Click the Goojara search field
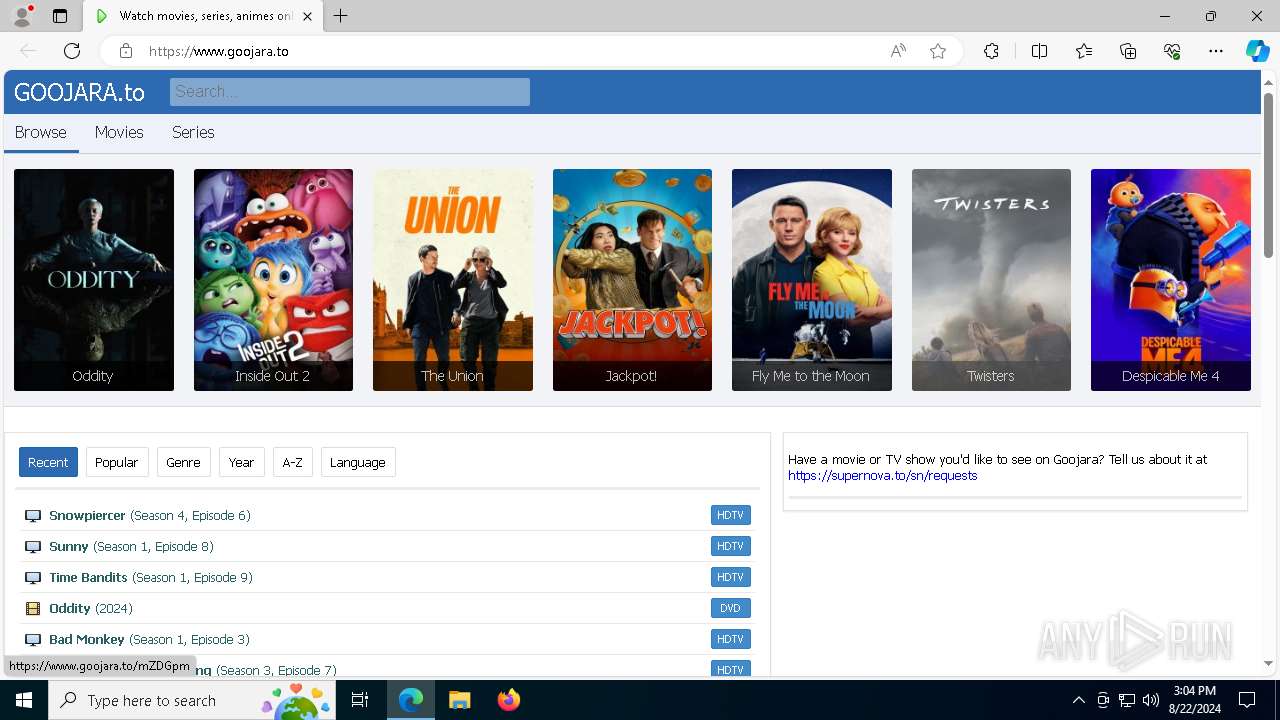1280x720 pixels. pyautogui.click(x=350, y=92)
